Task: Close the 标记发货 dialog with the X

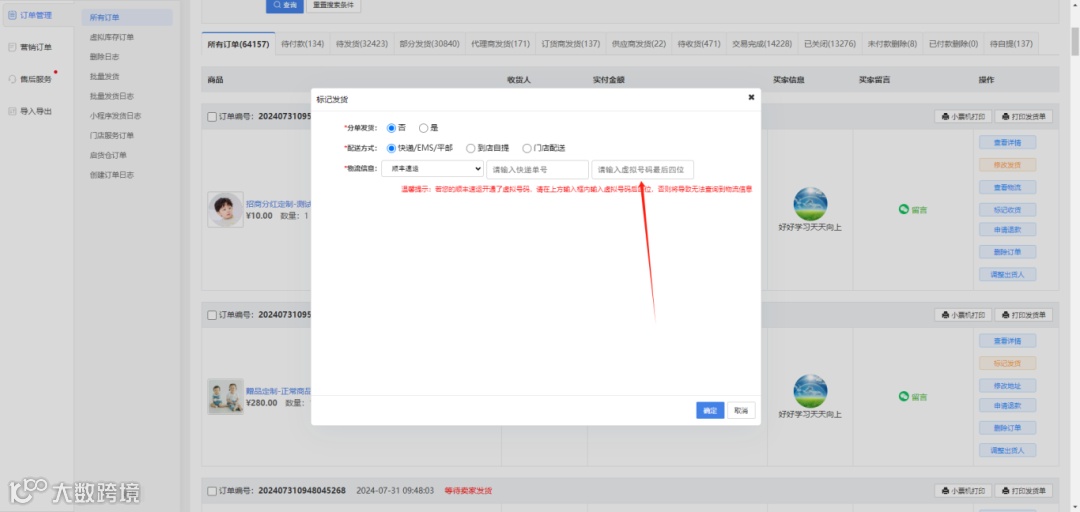Action: [x=751, y=98]
